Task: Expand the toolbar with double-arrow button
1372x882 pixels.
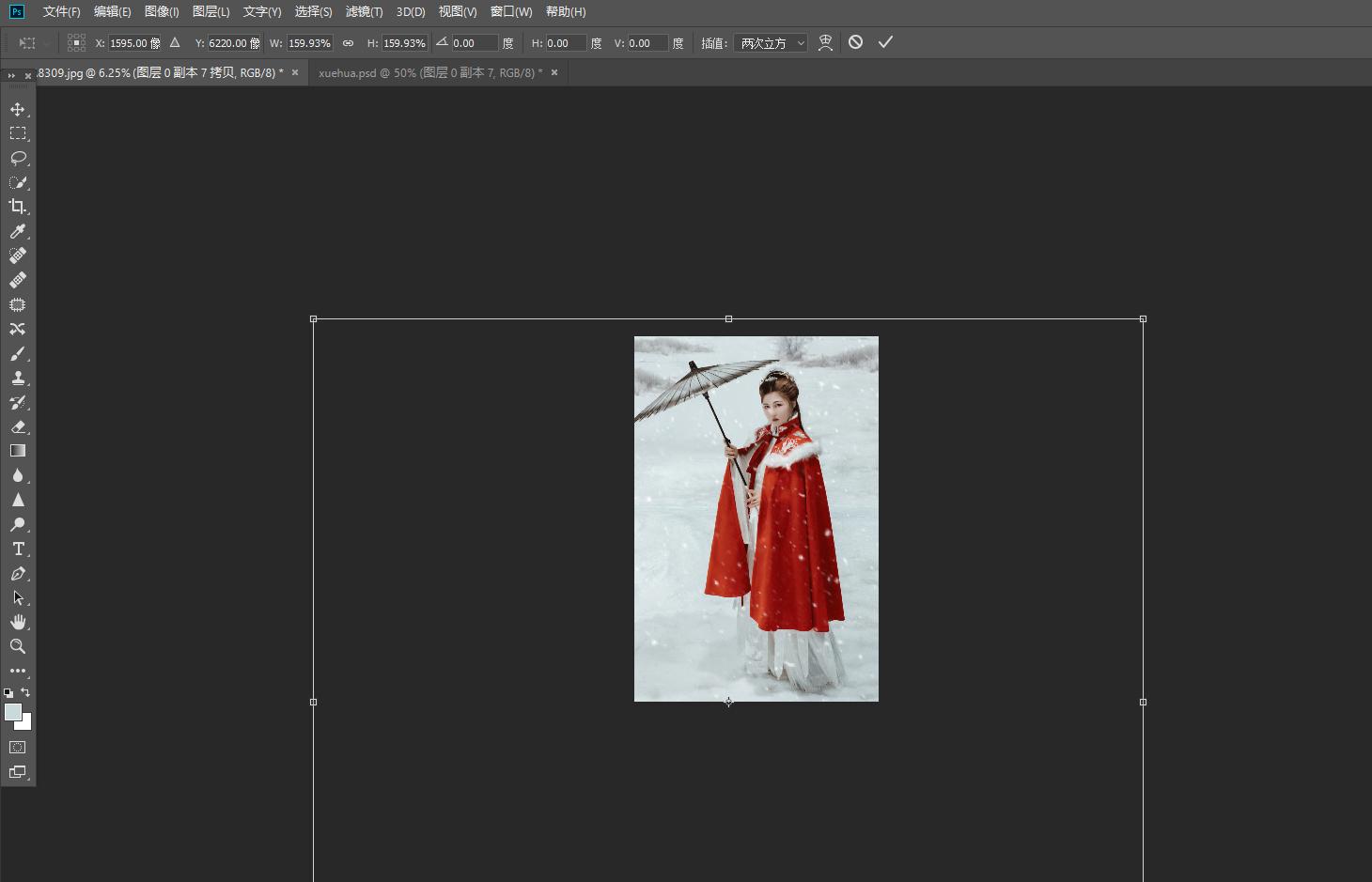Action: click(11, 75)
